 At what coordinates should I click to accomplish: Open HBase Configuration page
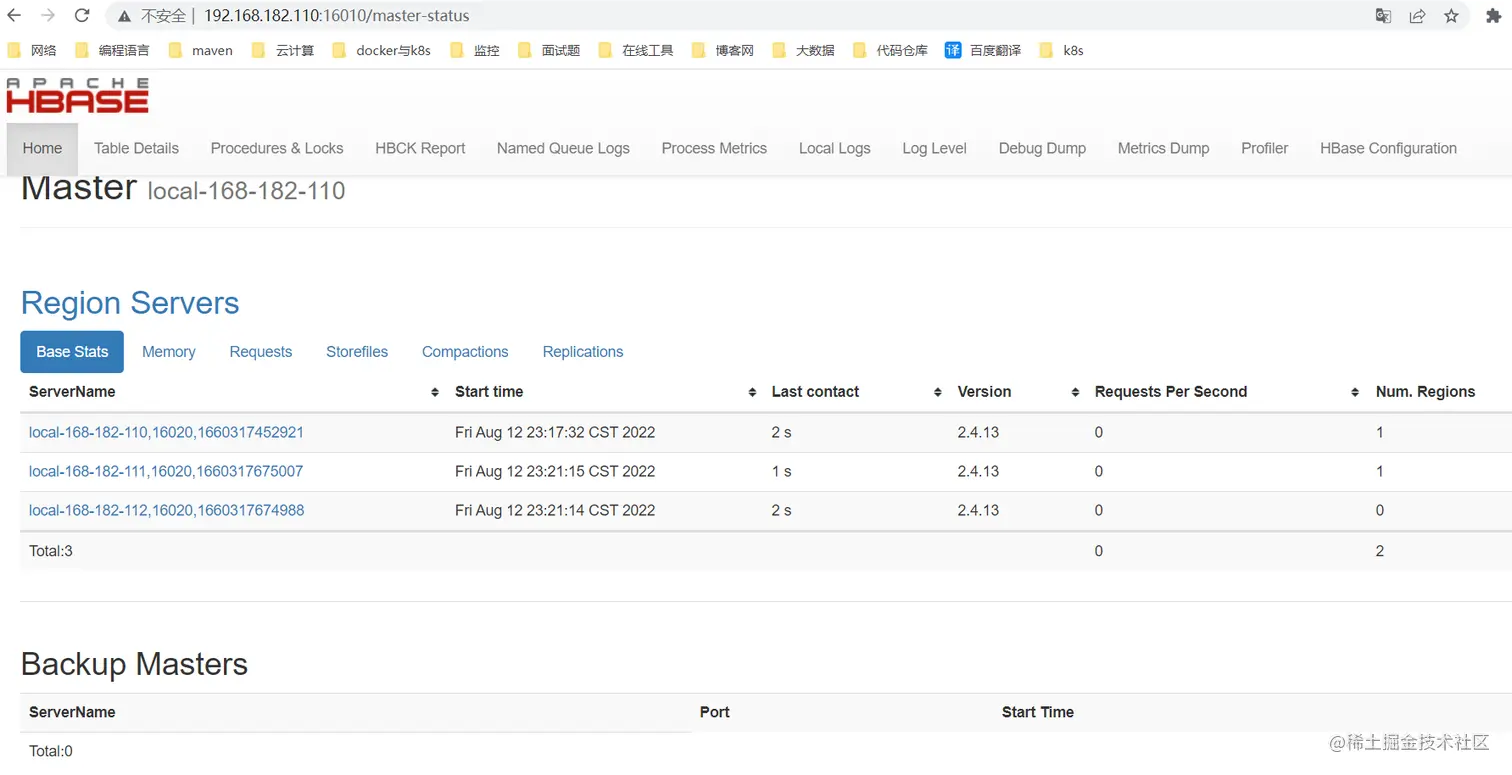click(1388, 148)
